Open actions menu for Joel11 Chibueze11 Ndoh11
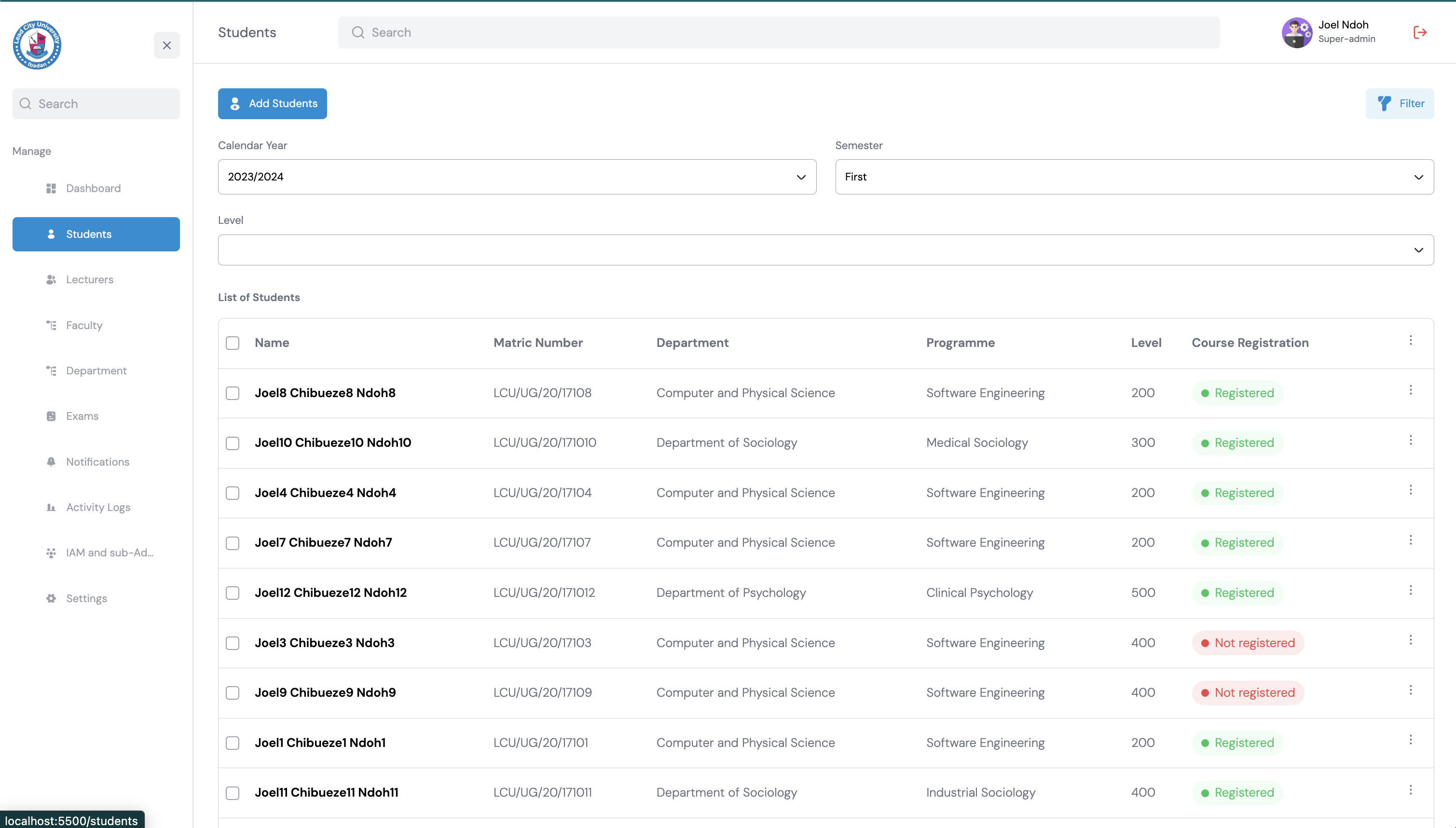Image resolution: width=1456 pixels, height=828 pixels. [x=1411, y=790]
